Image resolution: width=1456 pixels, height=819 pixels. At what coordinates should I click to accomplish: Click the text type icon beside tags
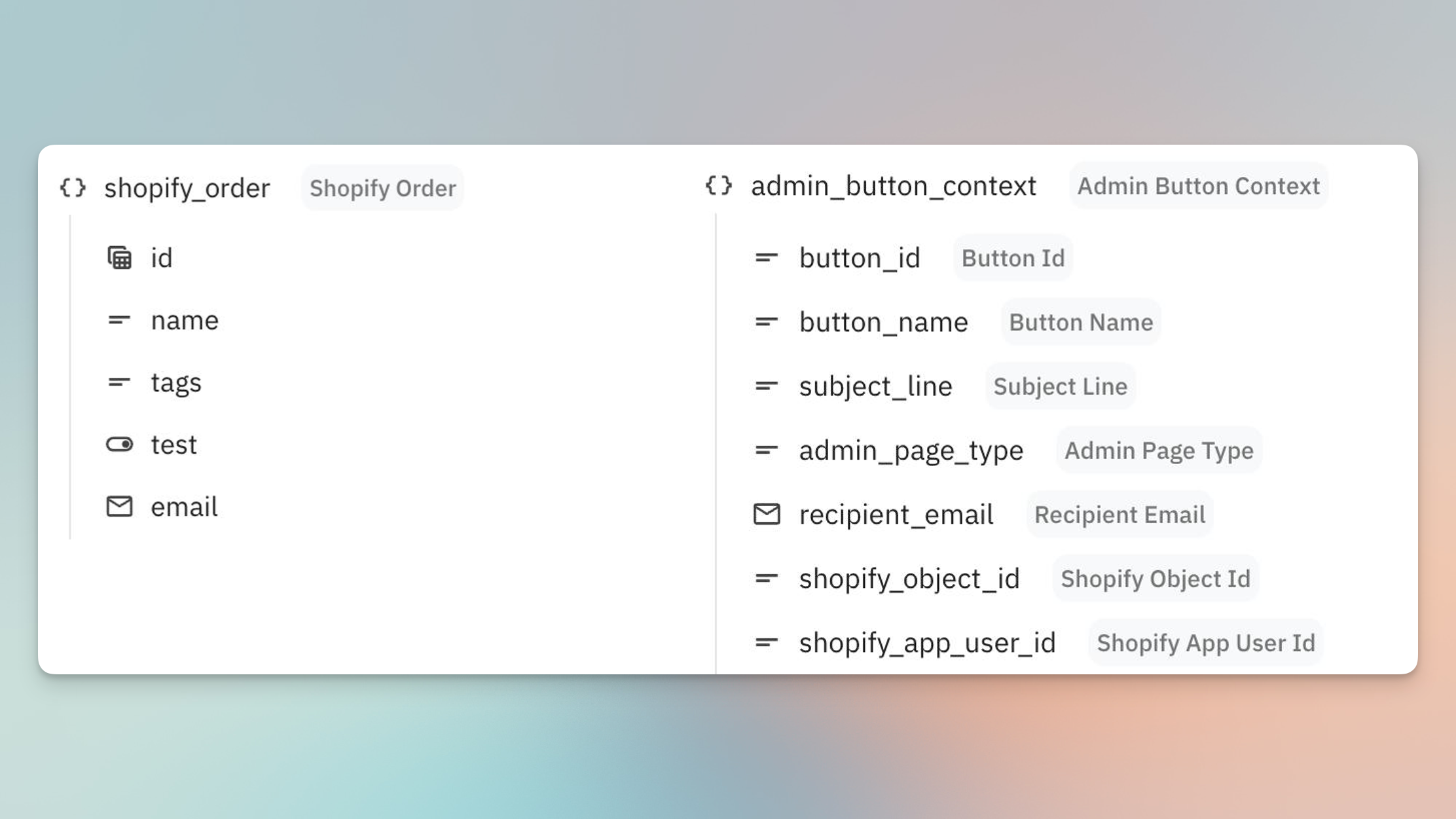pos(119,382)
